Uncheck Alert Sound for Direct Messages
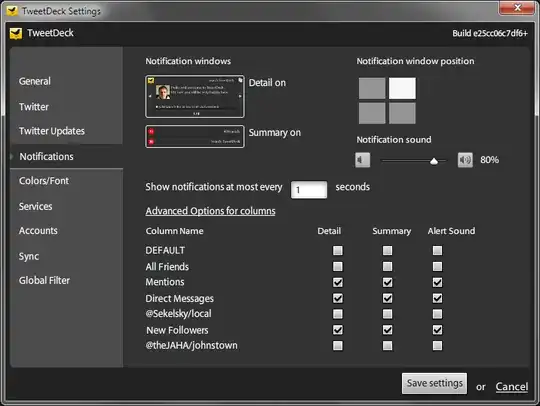 click(437, 298)
